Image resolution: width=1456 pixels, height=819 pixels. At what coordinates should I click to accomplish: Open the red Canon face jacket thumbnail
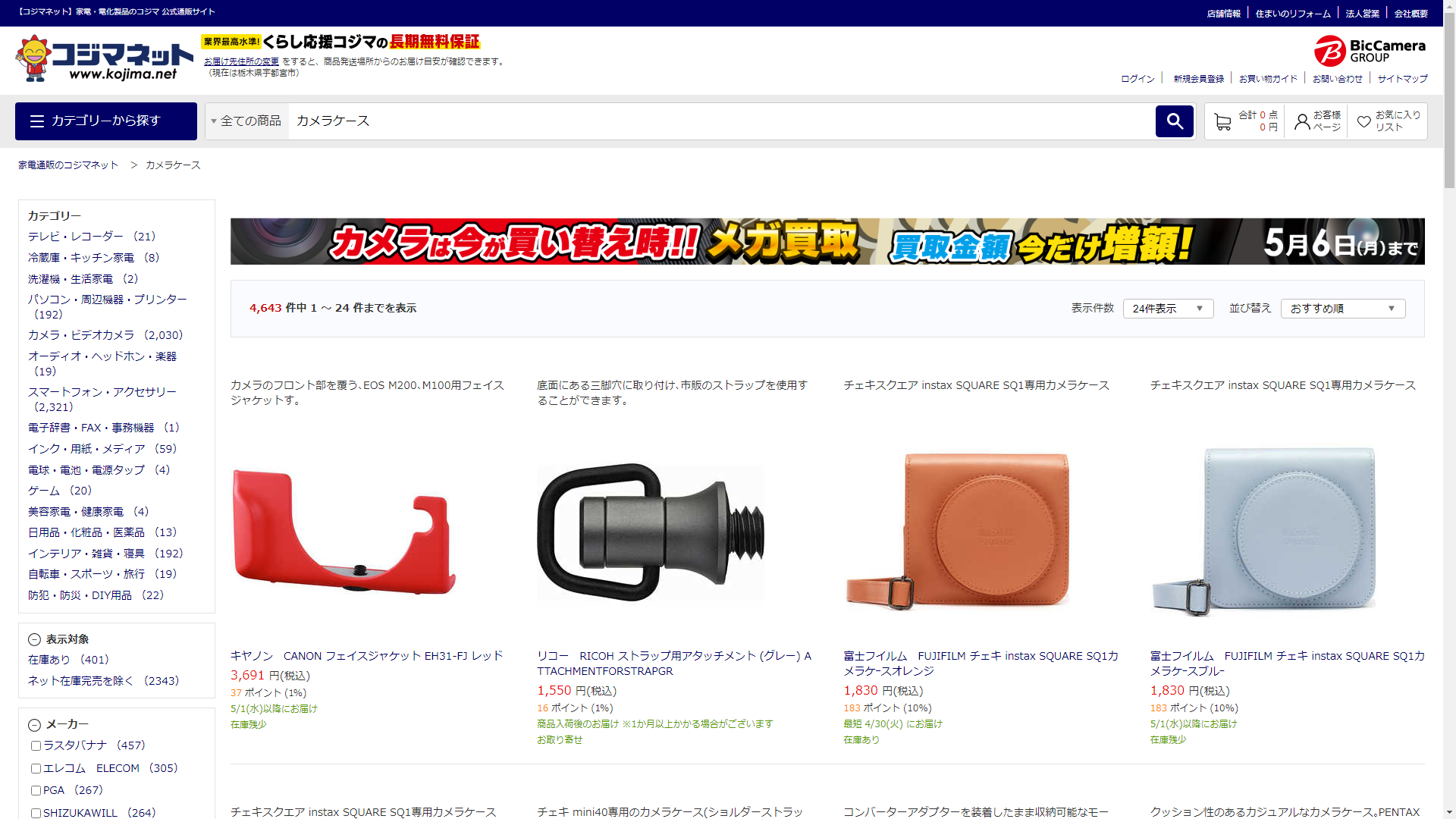click(344, 532)
